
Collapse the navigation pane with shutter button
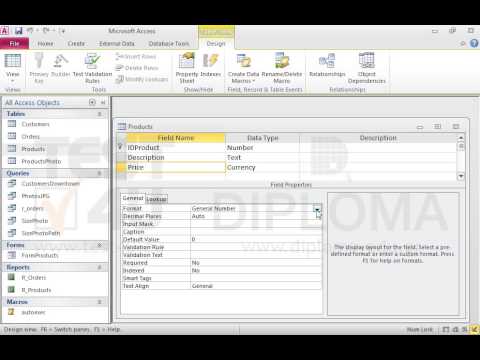pyautogui.click(x=103, y=102)
